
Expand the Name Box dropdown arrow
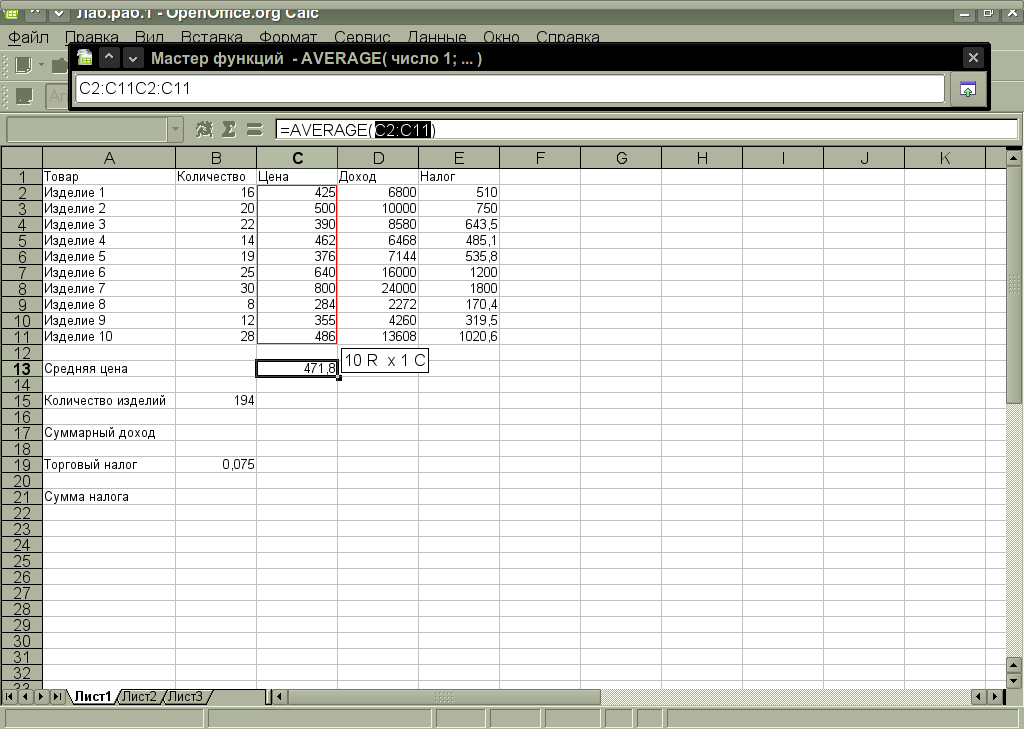(176, 129)
